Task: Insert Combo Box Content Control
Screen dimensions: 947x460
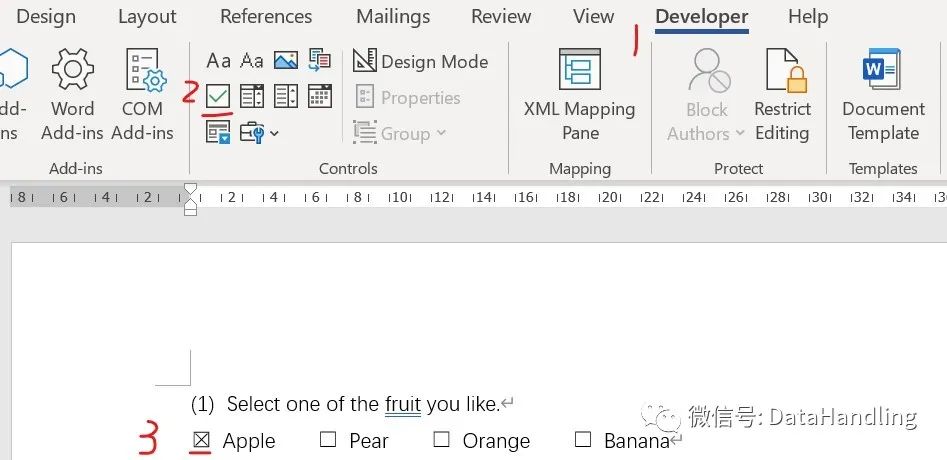Action: (x=252, y=96)
